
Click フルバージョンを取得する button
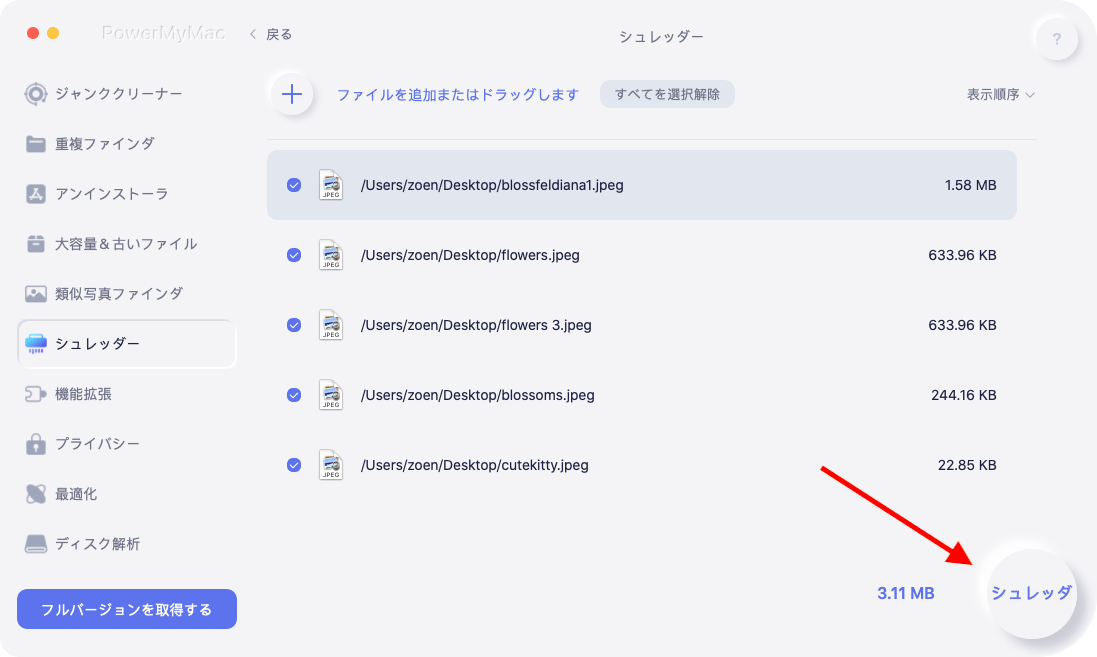127,609
